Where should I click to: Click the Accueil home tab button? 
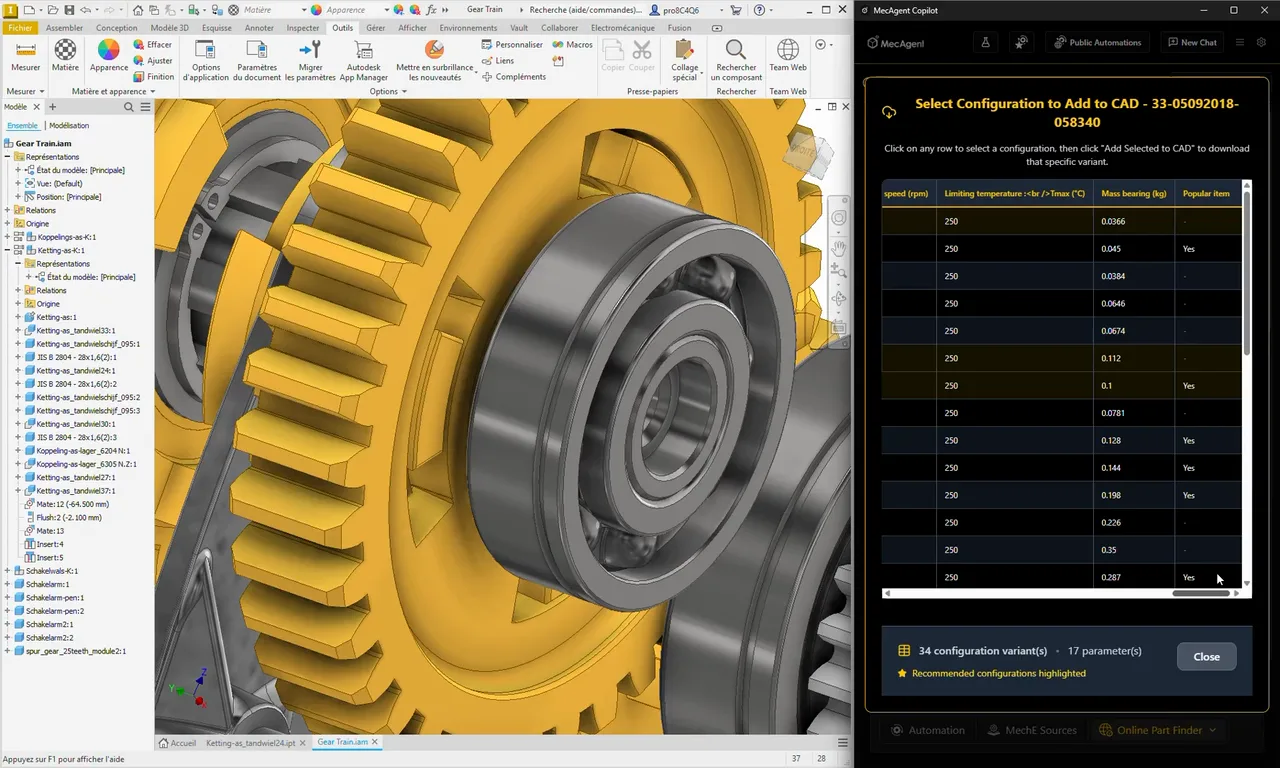178,743
